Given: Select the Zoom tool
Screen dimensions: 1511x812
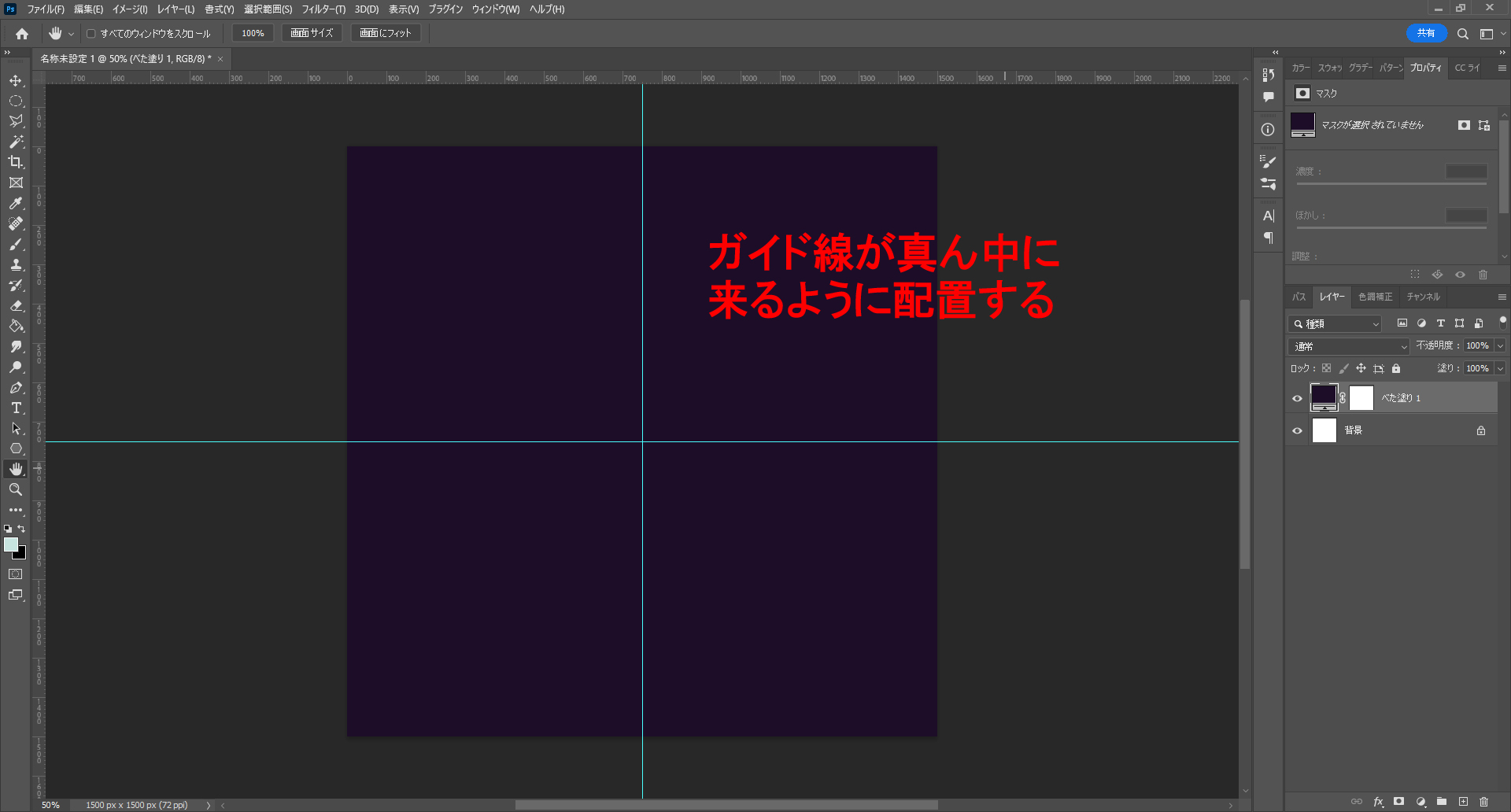Looking at the screenshot, I should click(16, 489).
